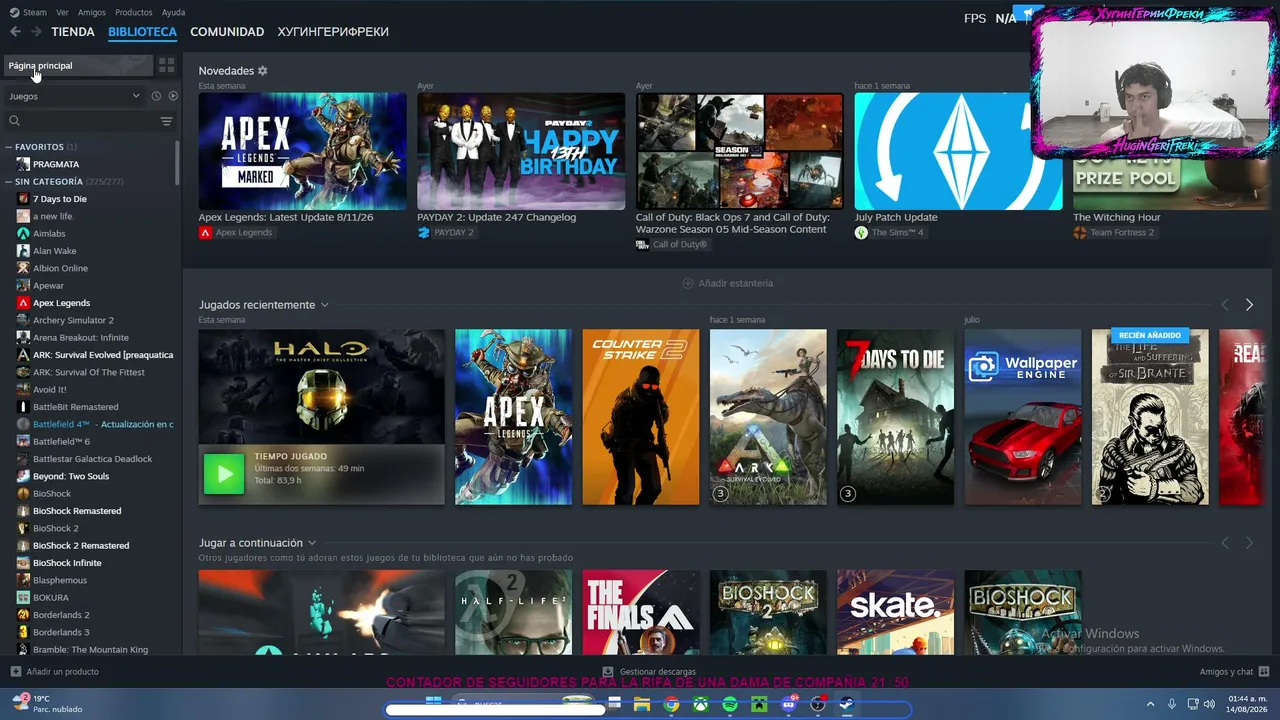Image resolution: width=1280 pixels, height=720 pixels.
Task: Go forward with the Steam forward arrow
Action: point(36,32)
